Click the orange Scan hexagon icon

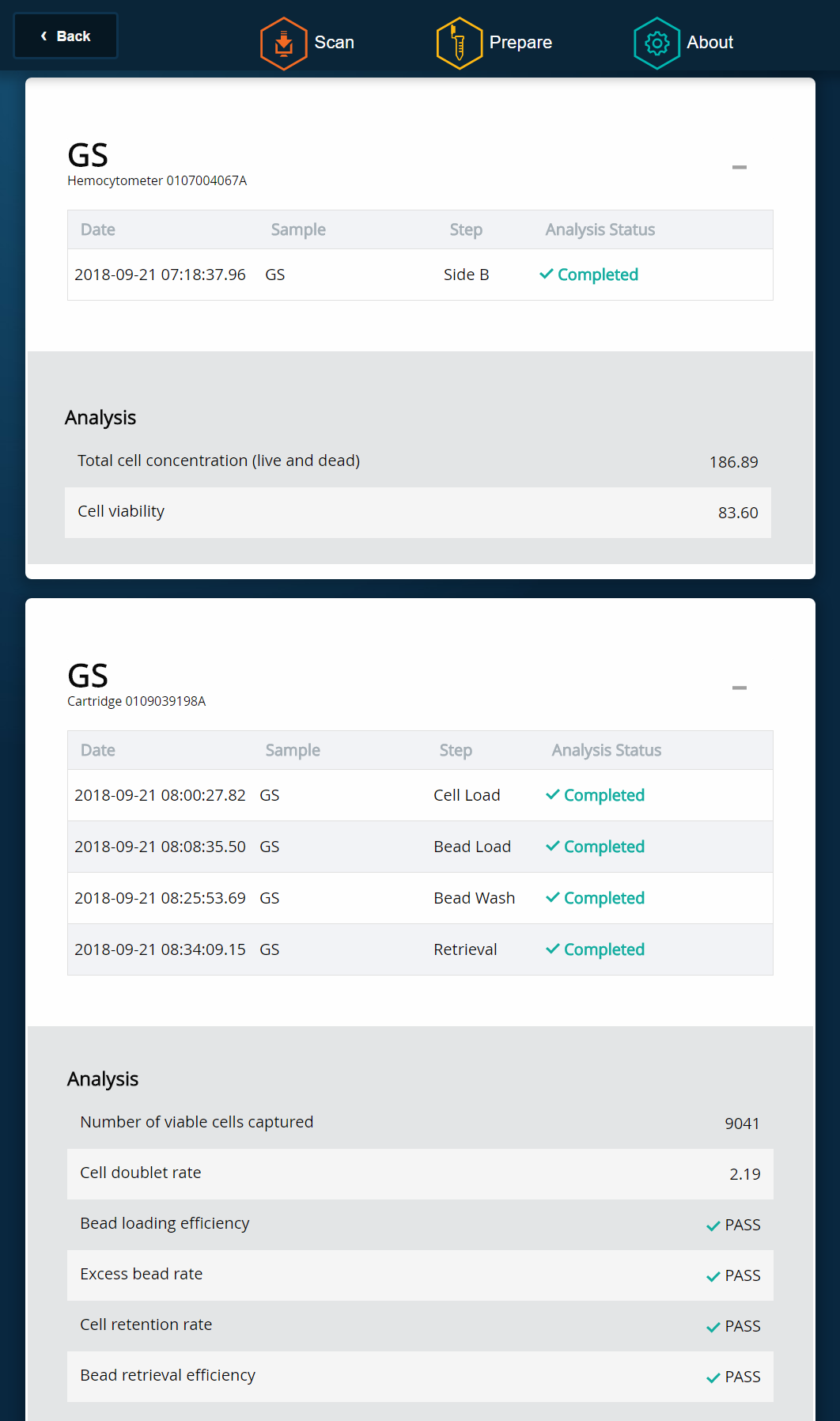(283, 44)
